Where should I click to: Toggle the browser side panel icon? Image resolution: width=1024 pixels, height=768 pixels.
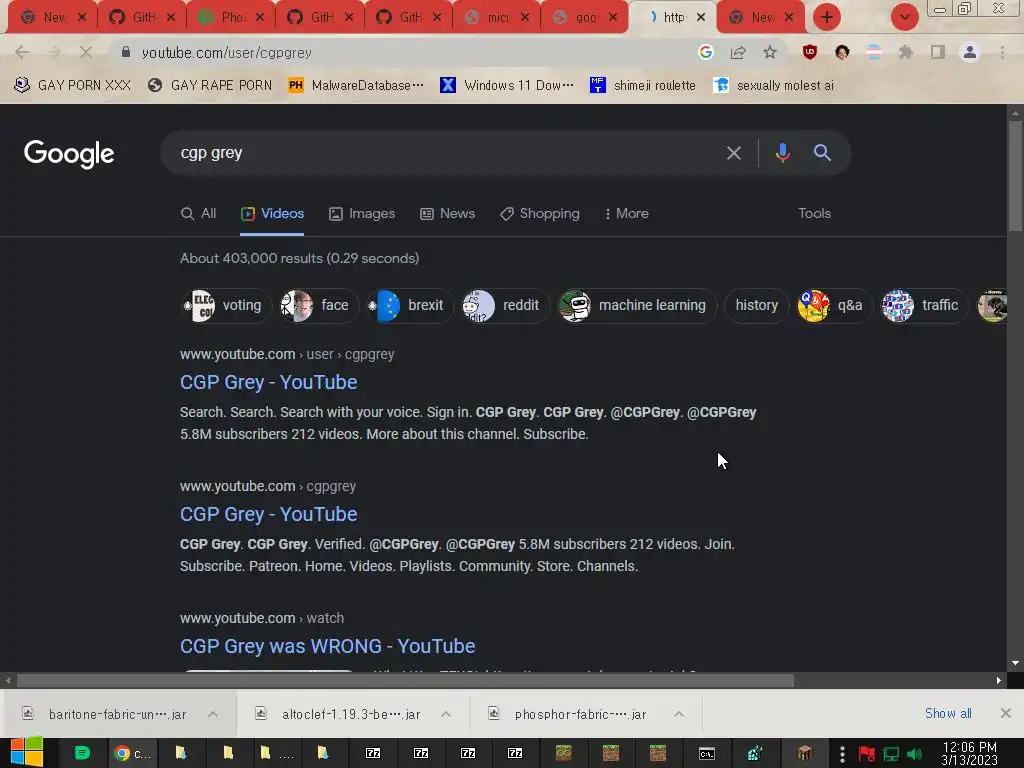click(x=938, y=52)
